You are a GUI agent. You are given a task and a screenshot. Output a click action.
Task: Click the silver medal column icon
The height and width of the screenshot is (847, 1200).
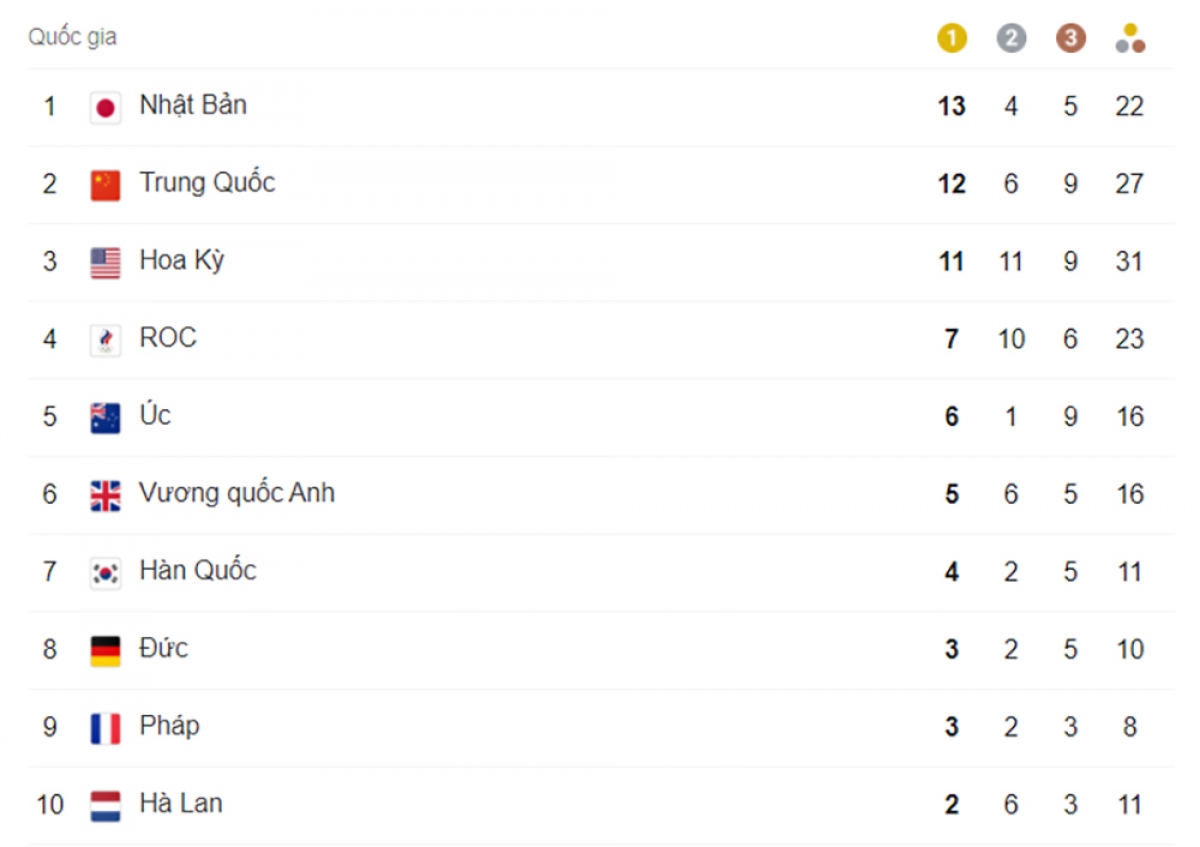(1011, 38)
